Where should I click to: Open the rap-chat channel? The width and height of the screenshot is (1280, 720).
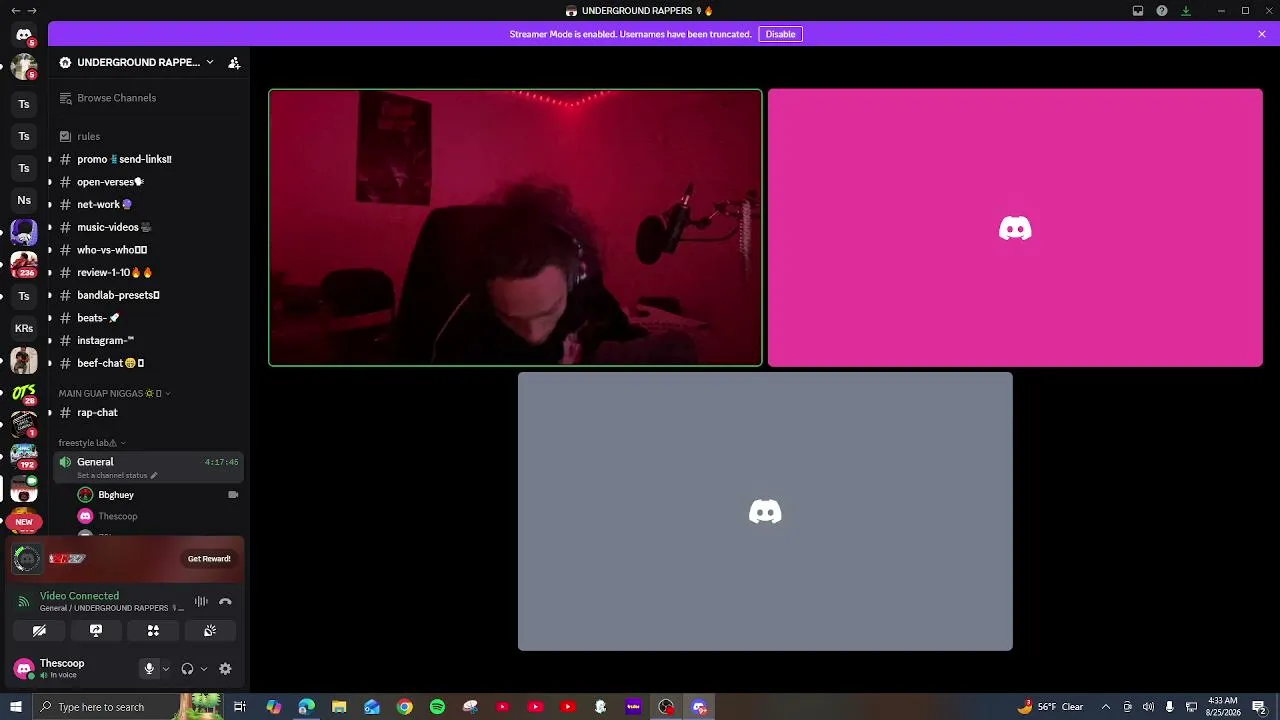tap(148, 412)
